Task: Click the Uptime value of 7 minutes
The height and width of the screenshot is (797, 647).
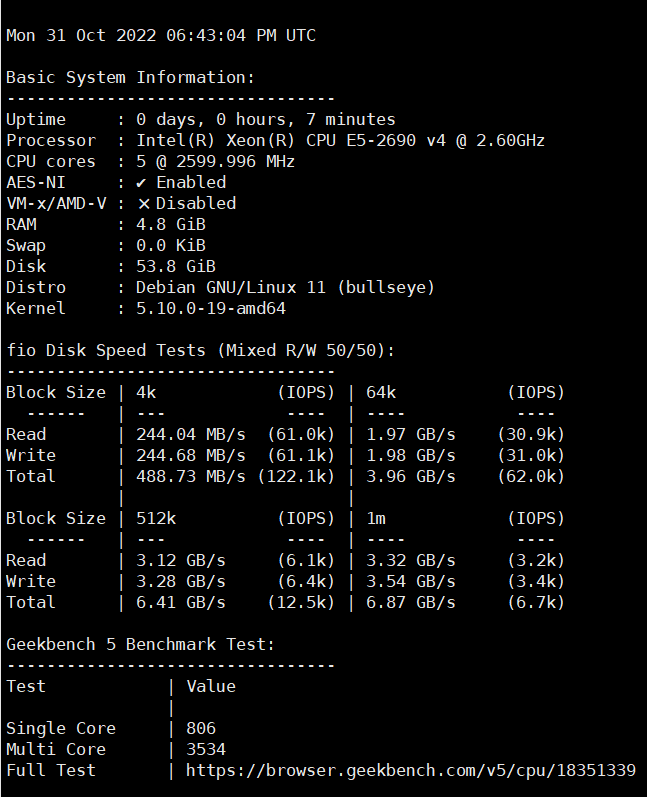Action: 265,119
